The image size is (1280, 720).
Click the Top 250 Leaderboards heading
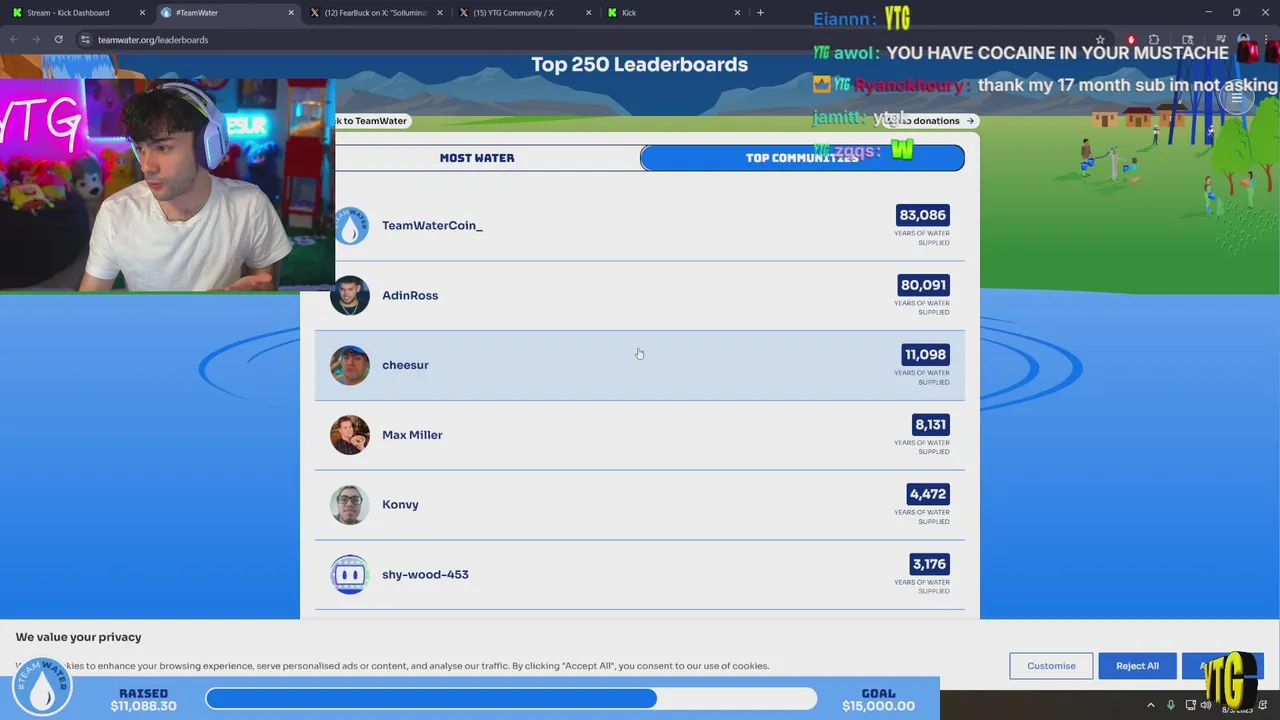tap(639, 64)
